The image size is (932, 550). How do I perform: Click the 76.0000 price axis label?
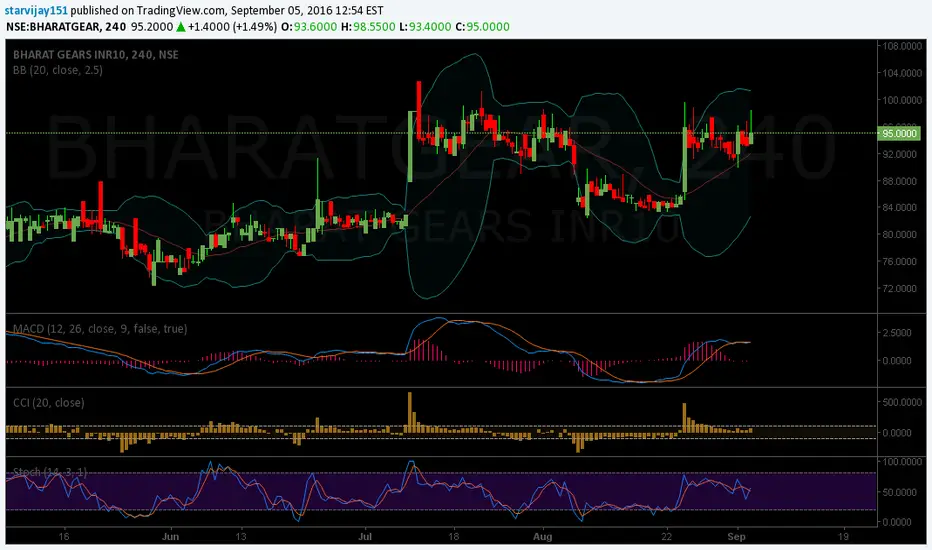899,262
